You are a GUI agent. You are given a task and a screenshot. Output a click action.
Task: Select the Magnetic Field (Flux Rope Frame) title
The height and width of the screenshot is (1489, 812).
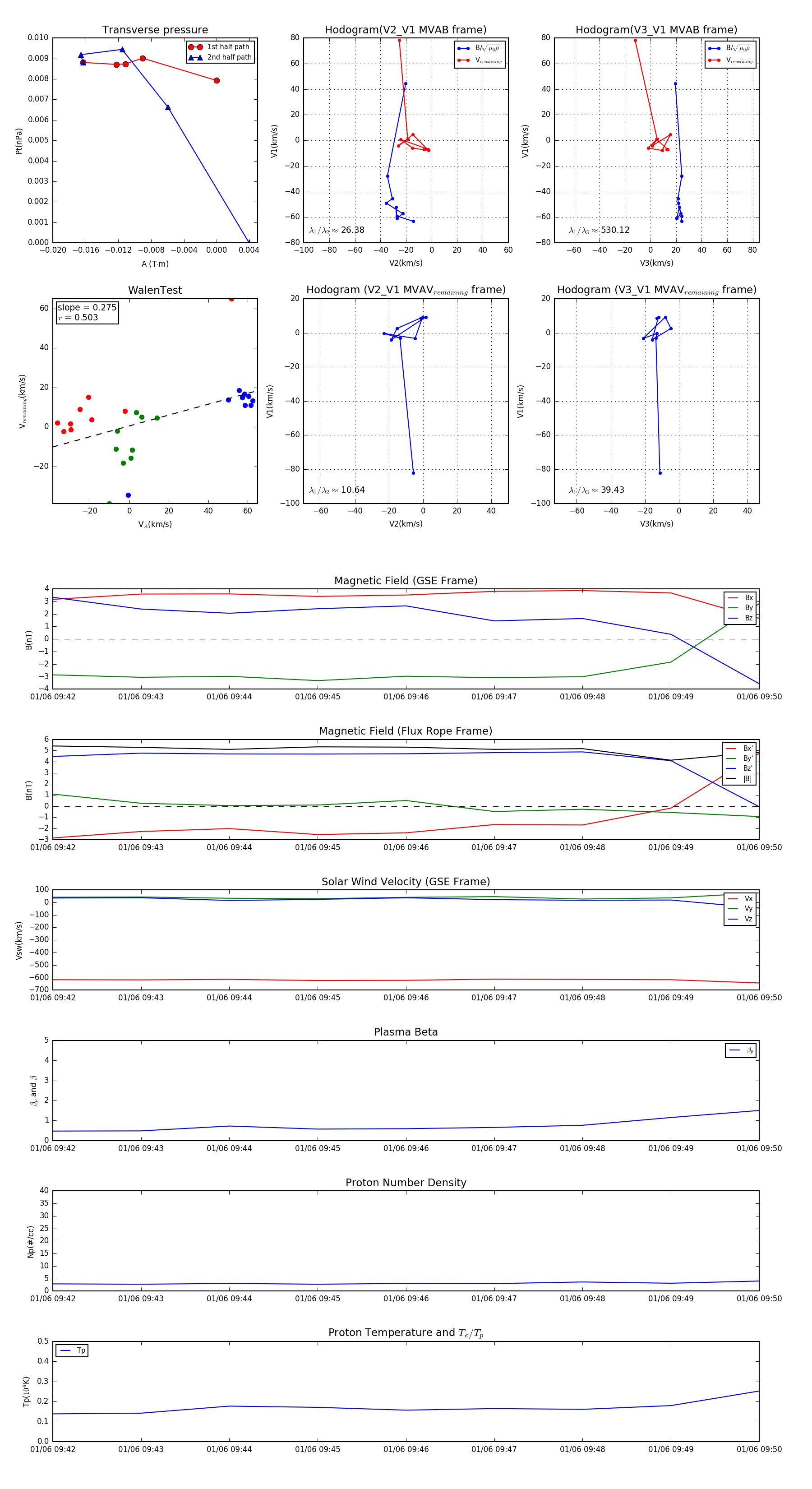(406, 731)
